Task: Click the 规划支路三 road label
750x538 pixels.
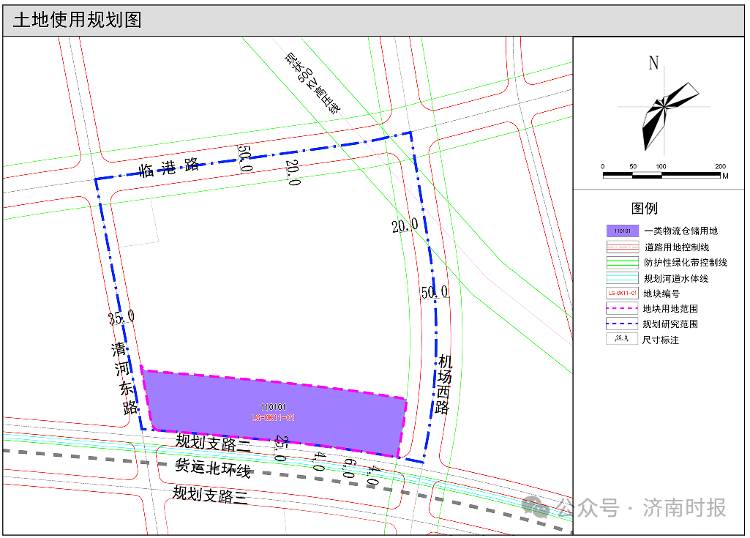Action: click(209, 493)
